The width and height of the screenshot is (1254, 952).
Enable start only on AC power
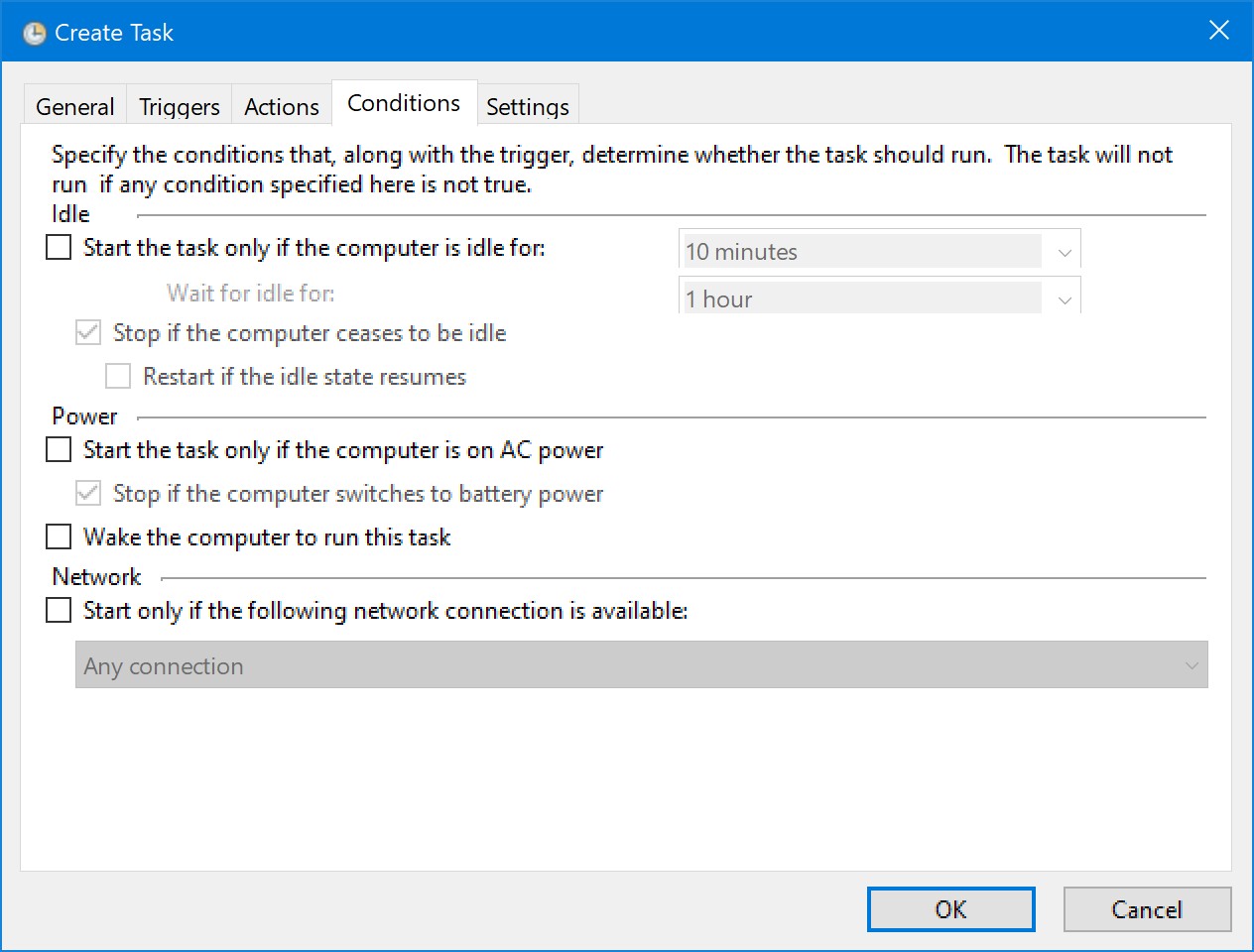pos(60,449)
